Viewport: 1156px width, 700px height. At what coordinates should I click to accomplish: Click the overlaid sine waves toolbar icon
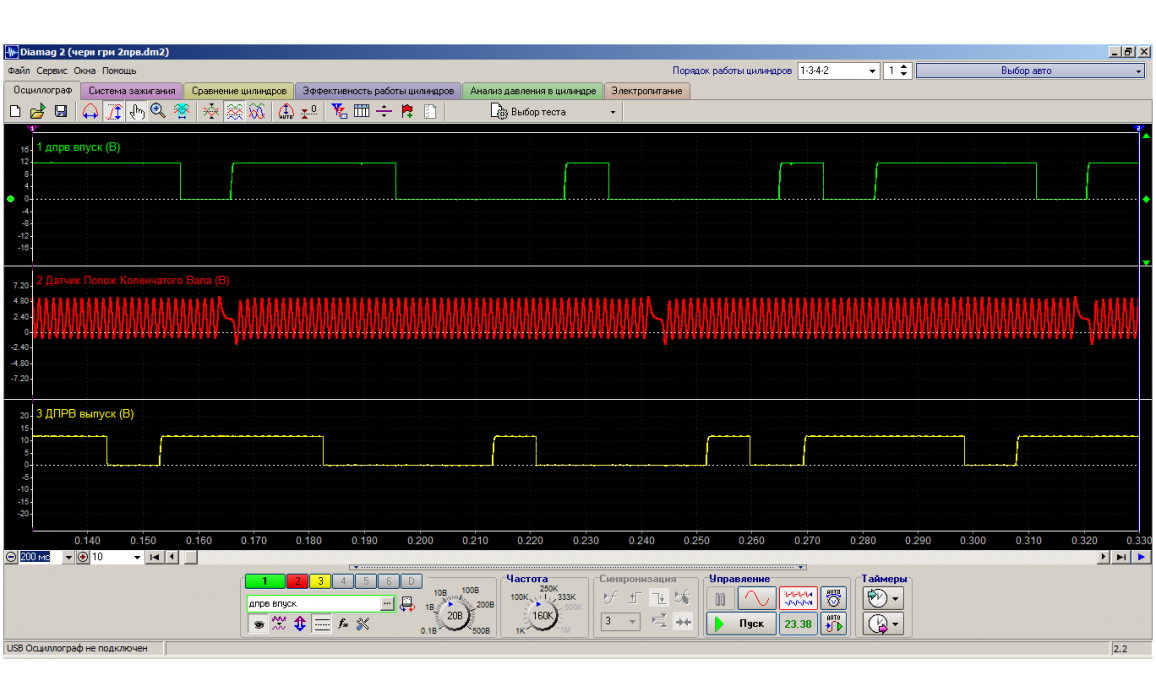point(257,111)
